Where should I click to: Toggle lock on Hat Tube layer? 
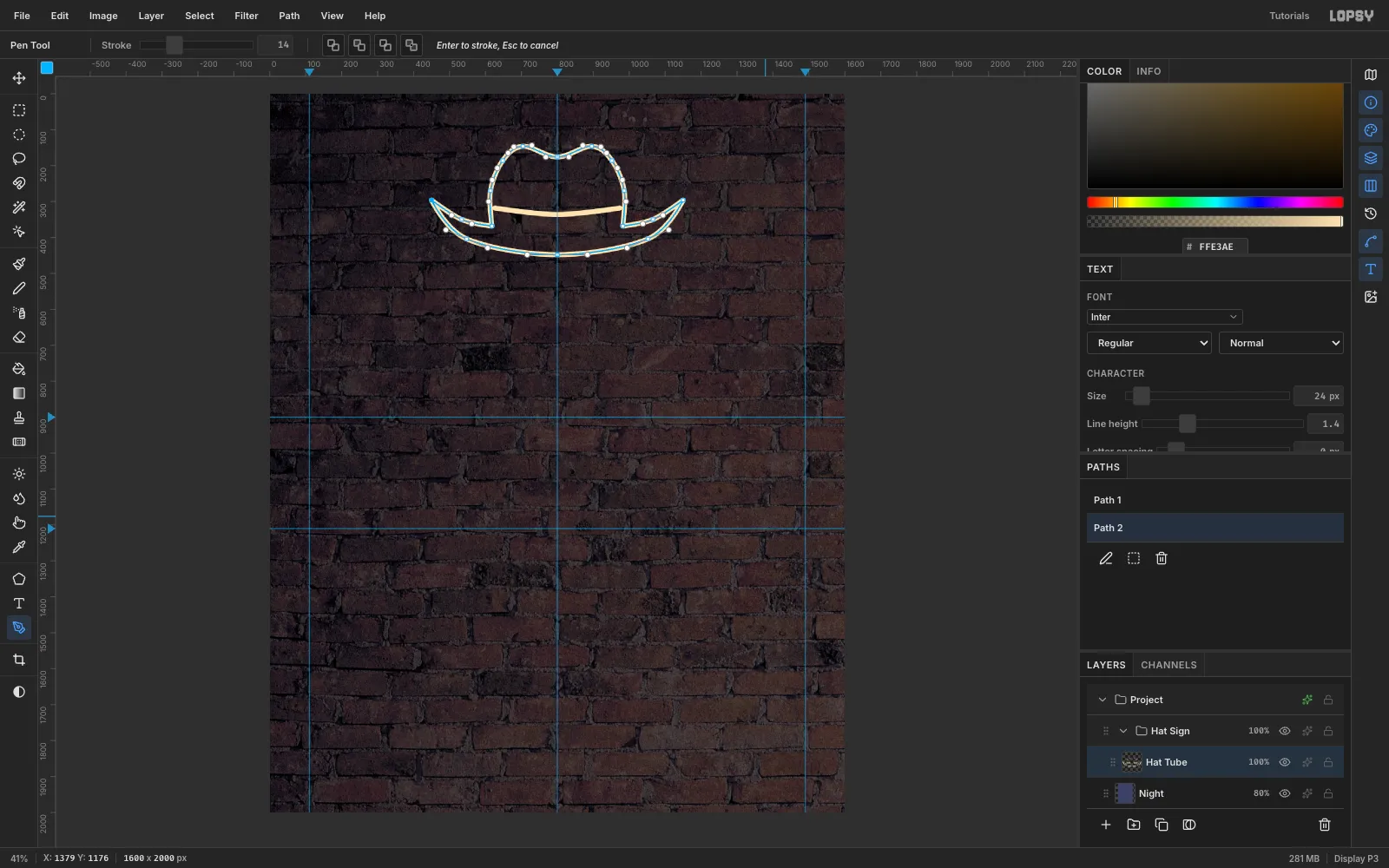[x=1328, y=762]
